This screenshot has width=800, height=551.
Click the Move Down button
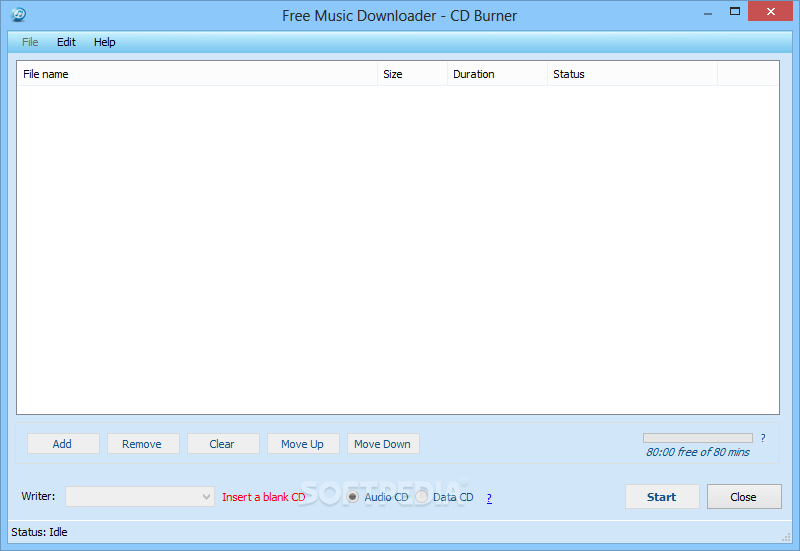[383, 444]
